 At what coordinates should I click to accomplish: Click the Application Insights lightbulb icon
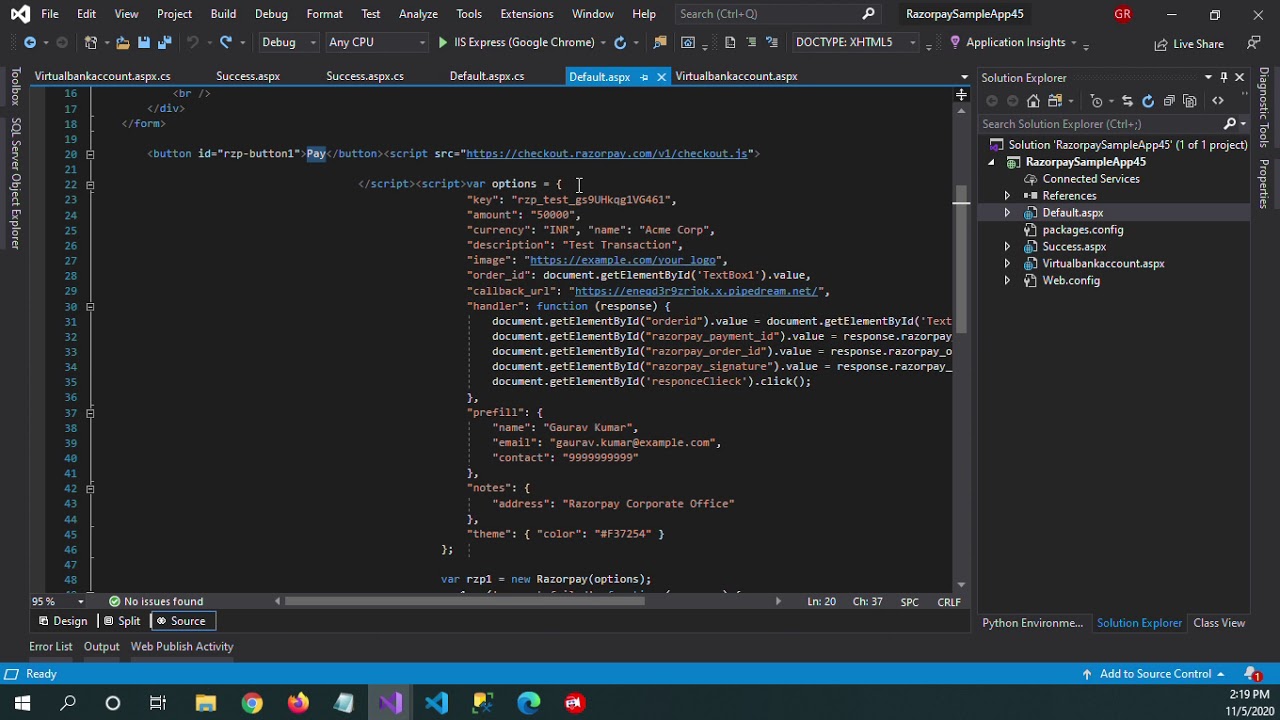pyautogui.click(x=955, y=42)
